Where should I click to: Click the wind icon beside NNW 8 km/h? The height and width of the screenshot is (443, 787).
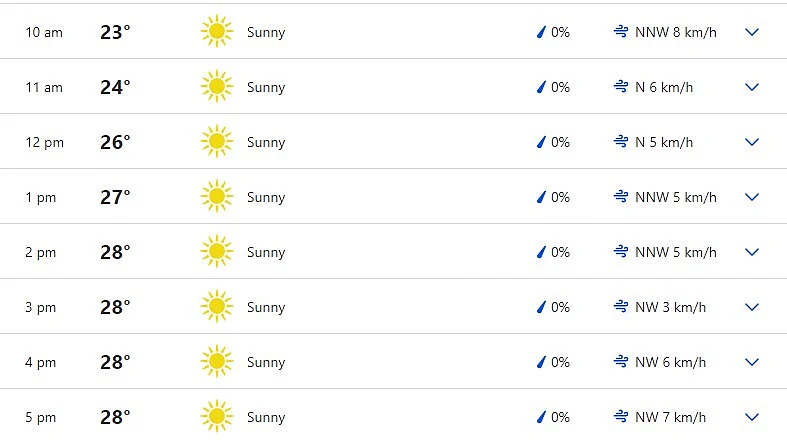pyautogui.click(x=621, y=32)
